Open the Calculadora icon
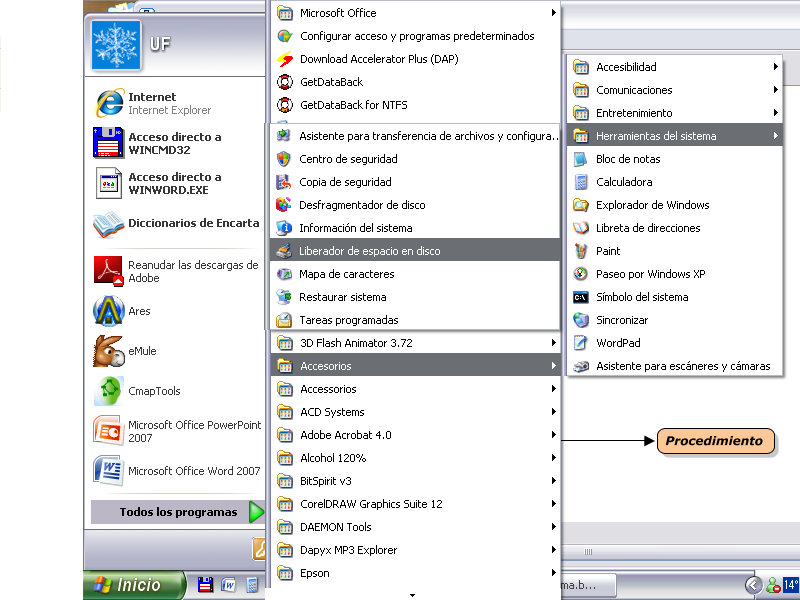The image size is (800, 600). tap(581, 182)
